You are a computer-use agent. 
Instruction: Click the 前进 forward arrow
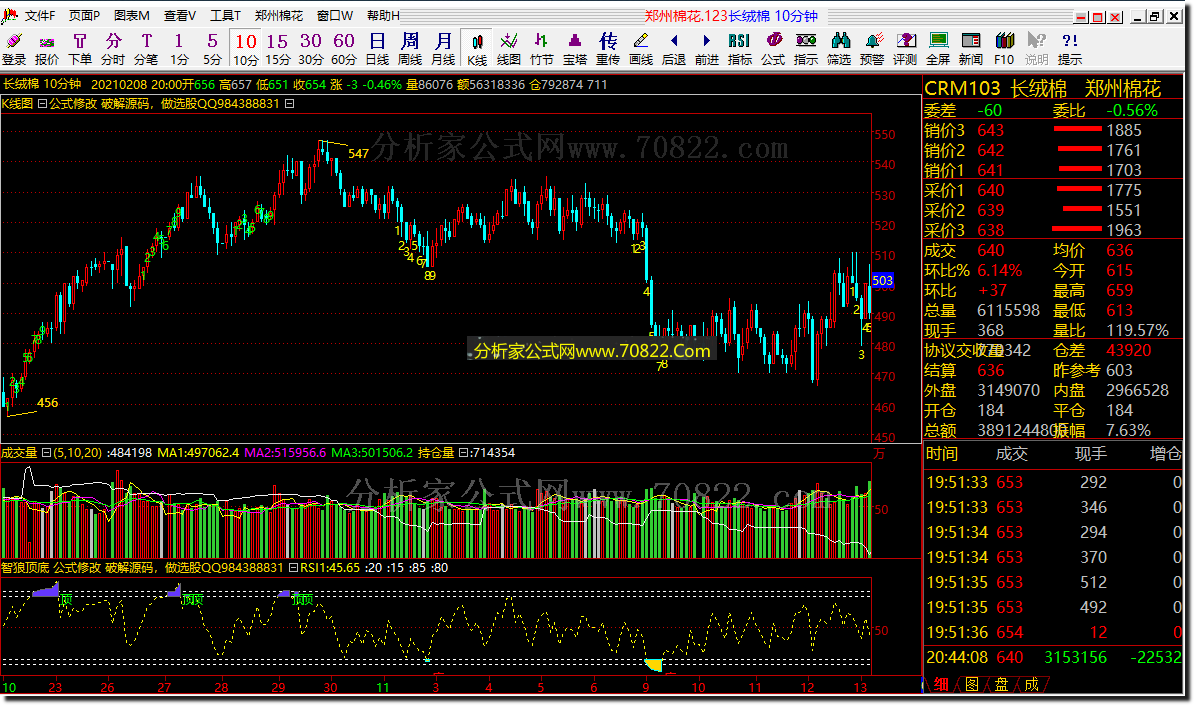[x=706, y=49]
